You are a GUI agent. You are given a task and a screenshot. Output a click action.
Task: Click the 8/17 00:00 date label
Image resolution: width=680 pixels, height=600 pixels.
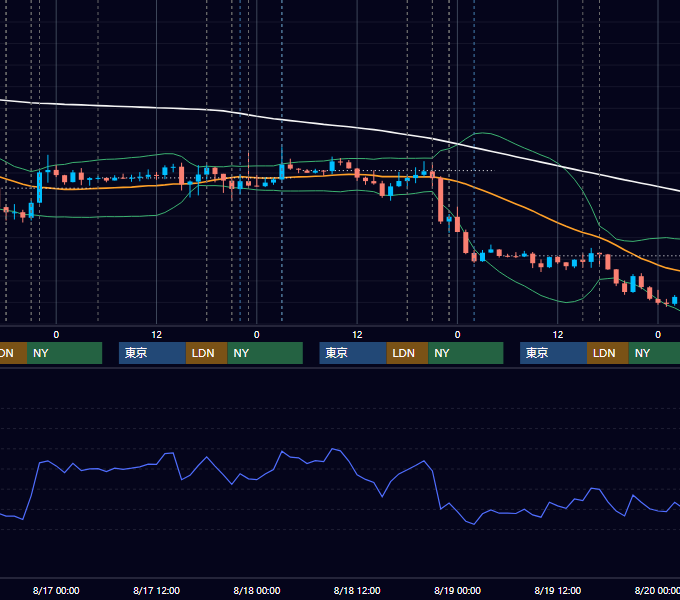click(x=56, y=590)
